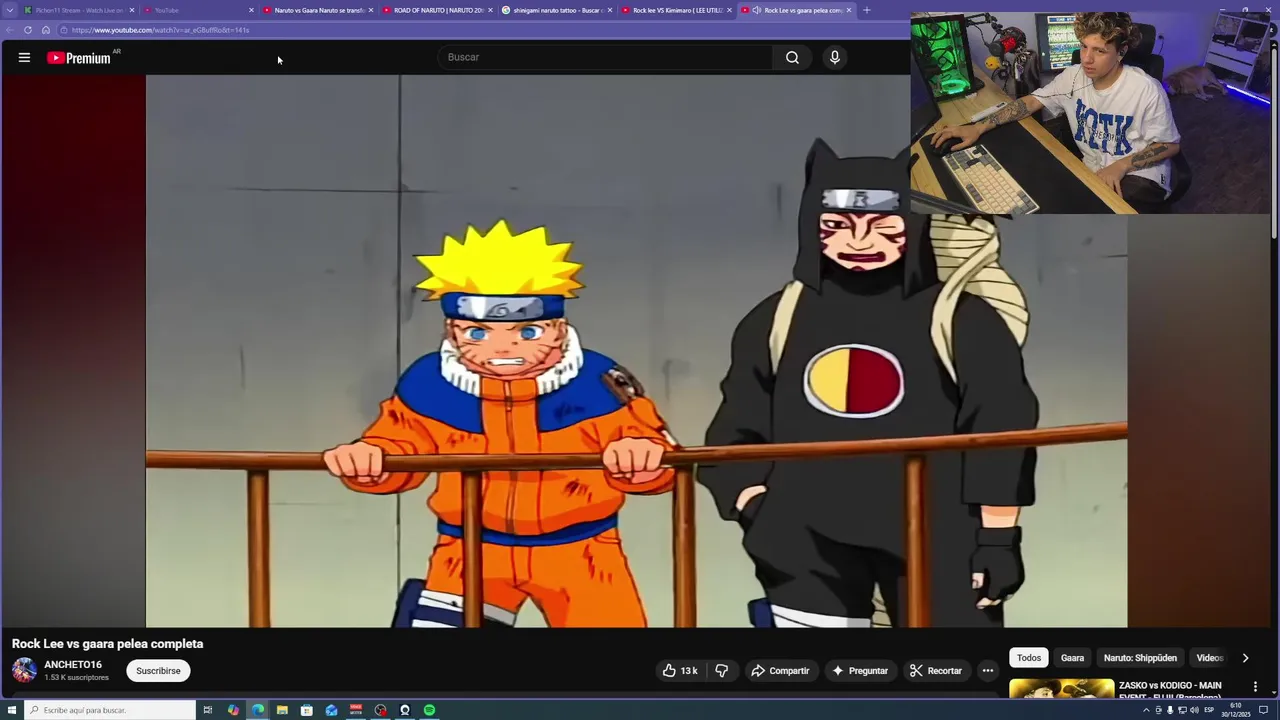Open ANCHETO16 channel avatar
Viewport: 1280px width, 720px height.
click(x=24, y=671)
